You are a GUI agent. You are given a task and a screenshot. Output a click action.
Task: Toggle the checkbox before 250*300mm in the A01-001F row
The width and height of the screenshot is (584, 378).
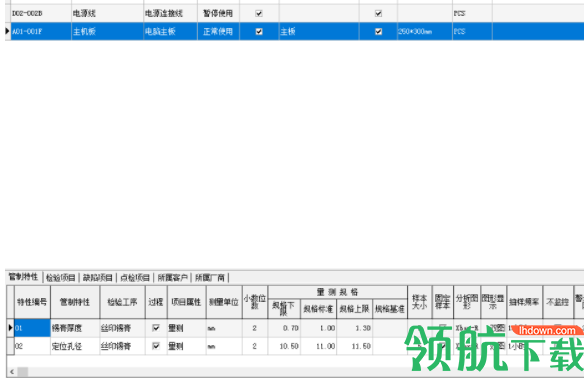click(378, 32)
